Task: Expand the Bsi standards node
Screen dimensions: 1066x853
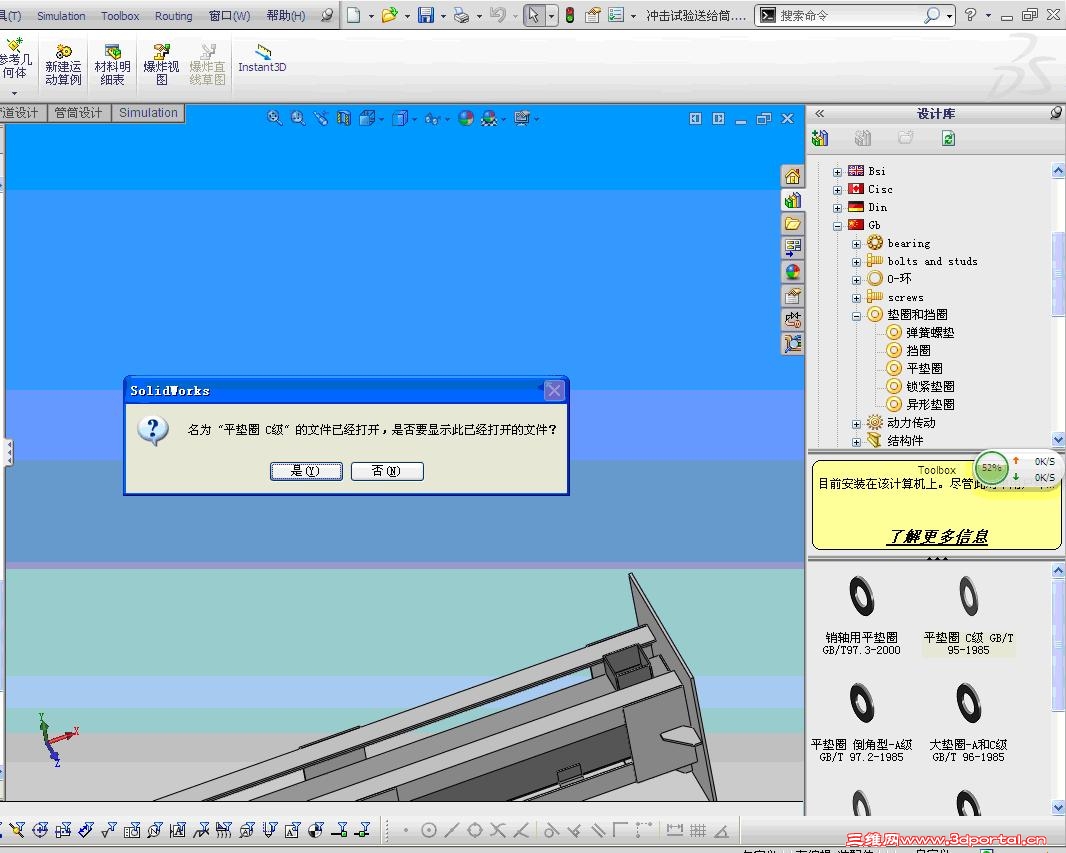Action: point(838,172)
